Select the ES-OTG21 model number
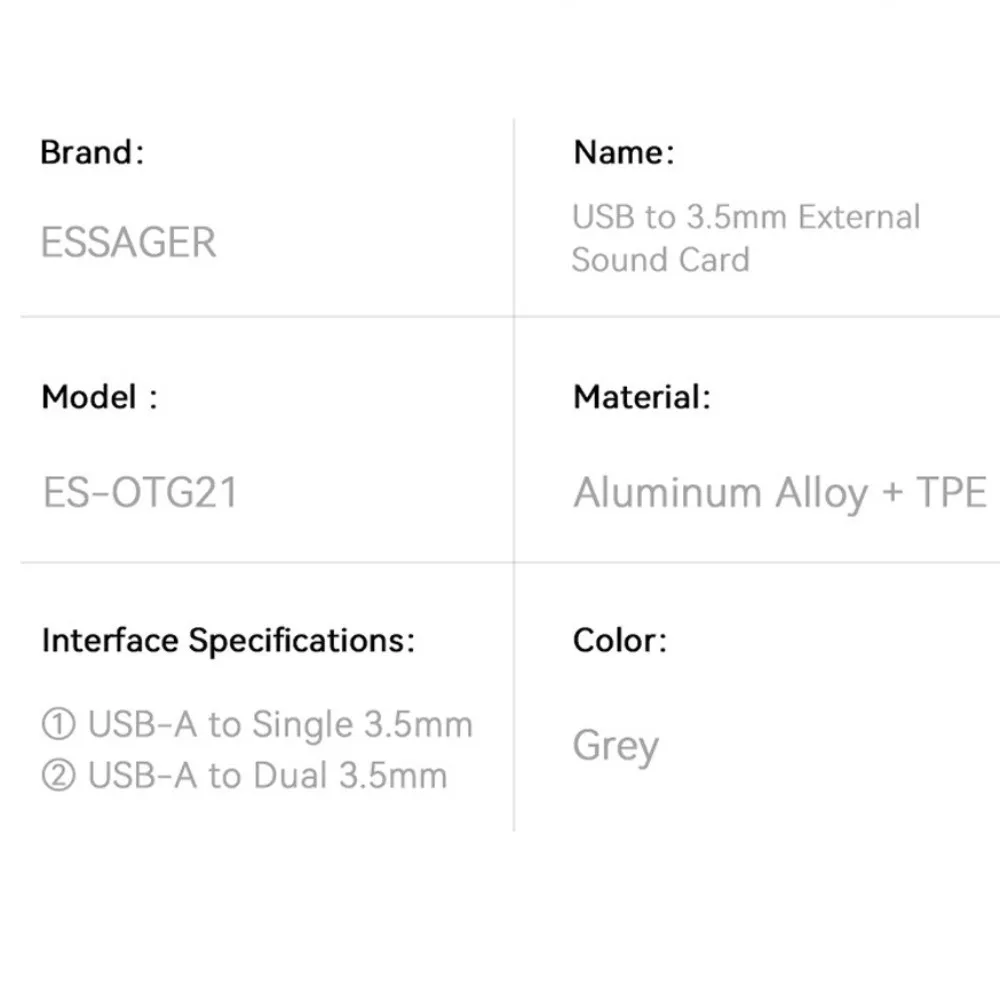 coord(141,493)
